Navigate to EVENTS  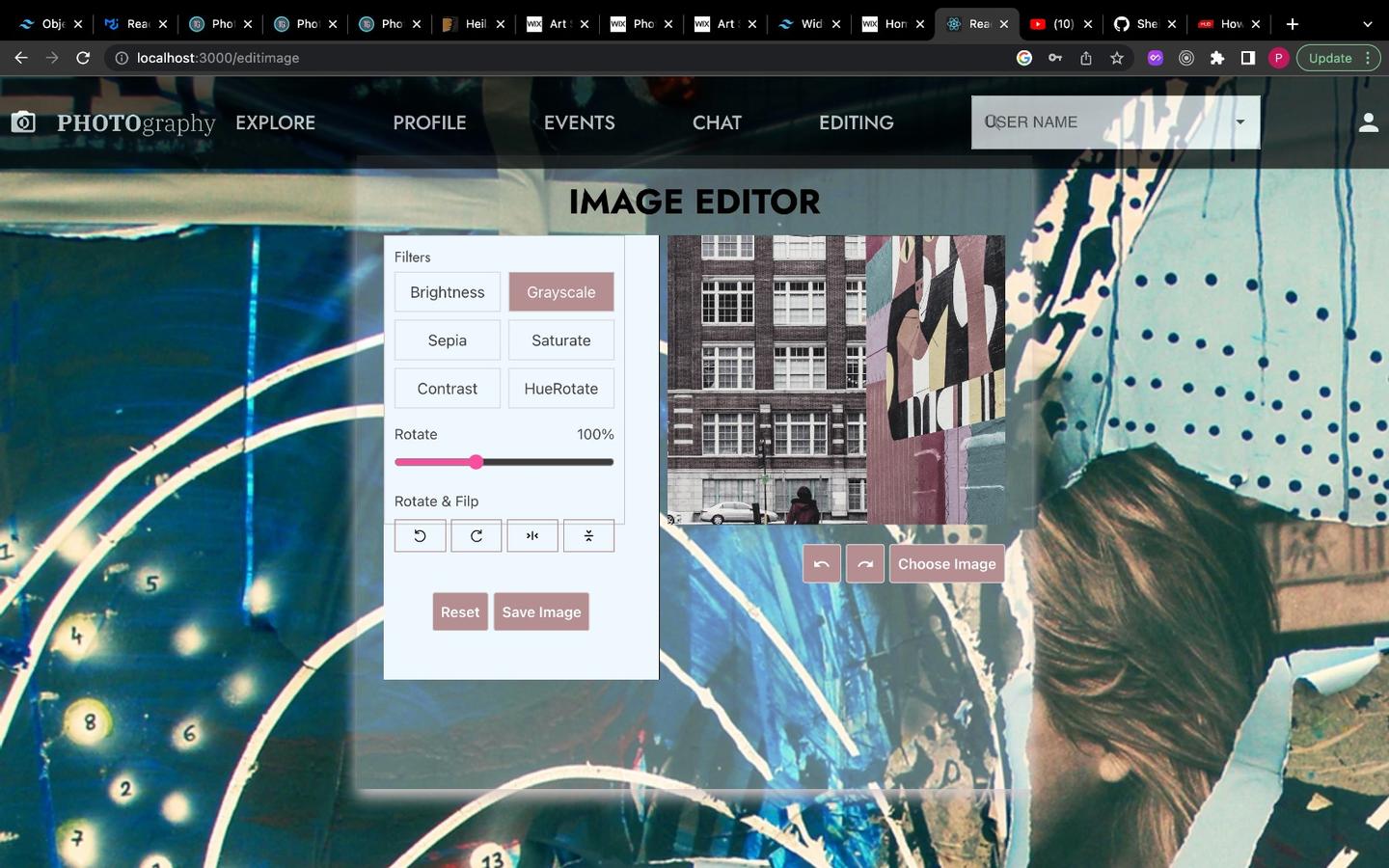(x=580, y=122)
